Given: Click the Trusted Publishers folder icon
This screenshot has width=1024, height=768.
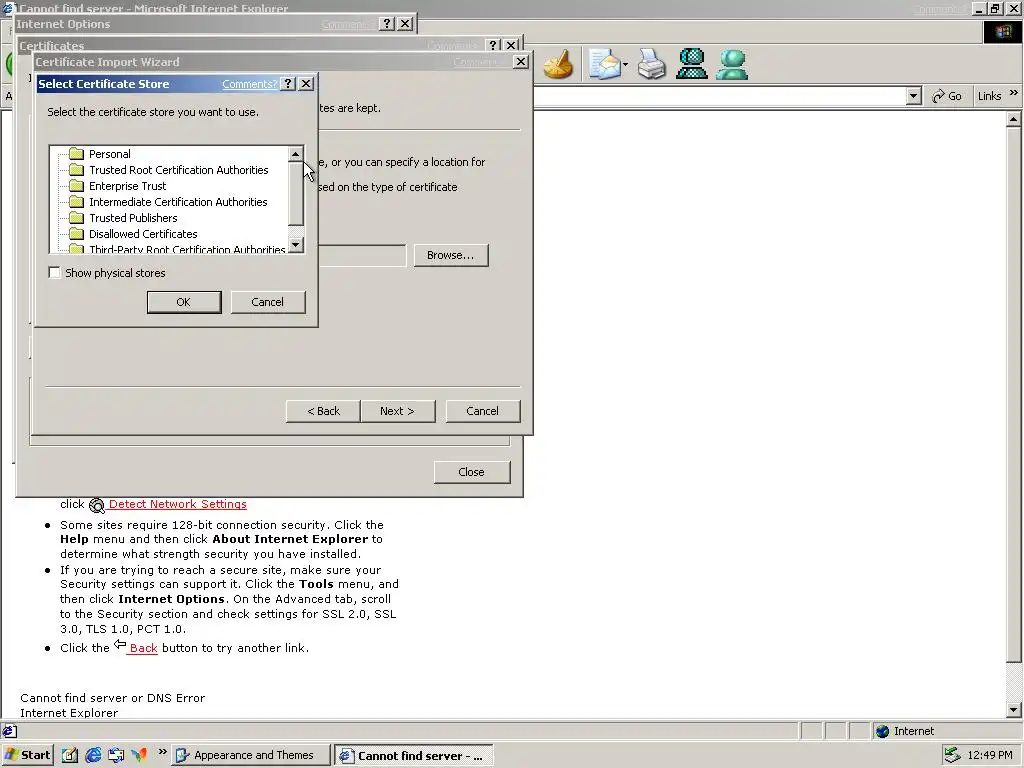Looking at the screenshot, I should tap(77, 218).
